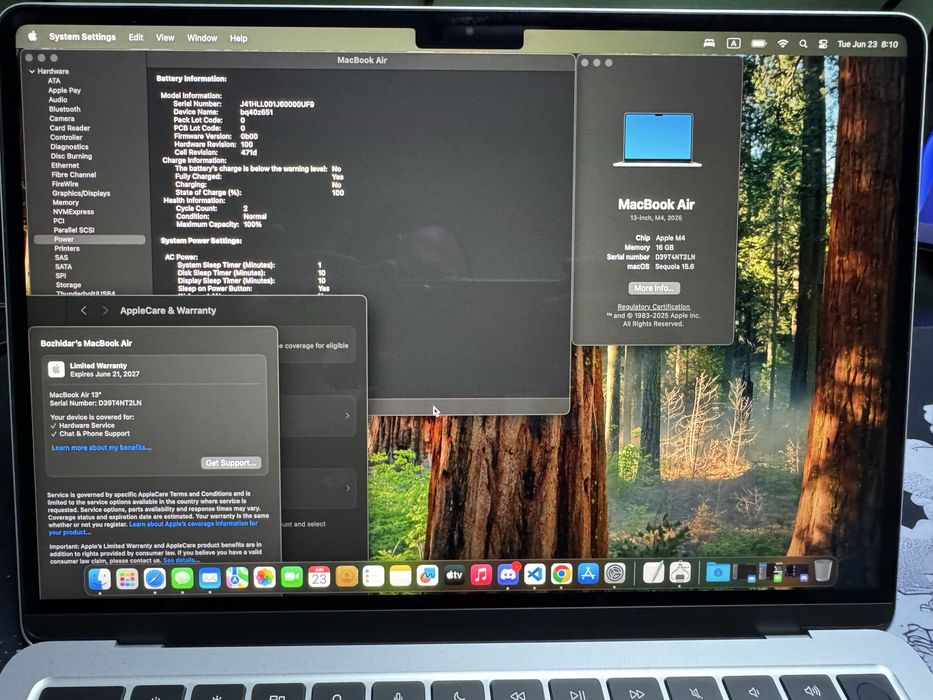Click date and time in menu bar

[x=868, y=44]
